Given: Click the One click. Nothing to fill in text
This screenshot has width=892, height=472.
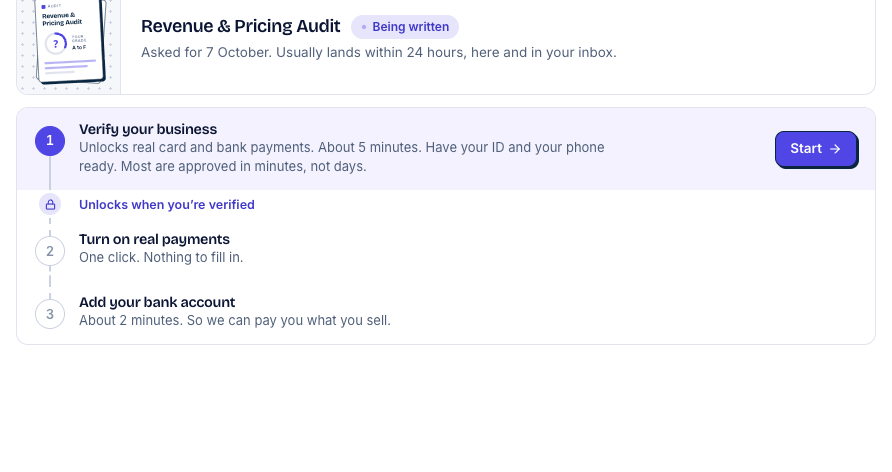Looking at the screenshot, I should [161, 258].
